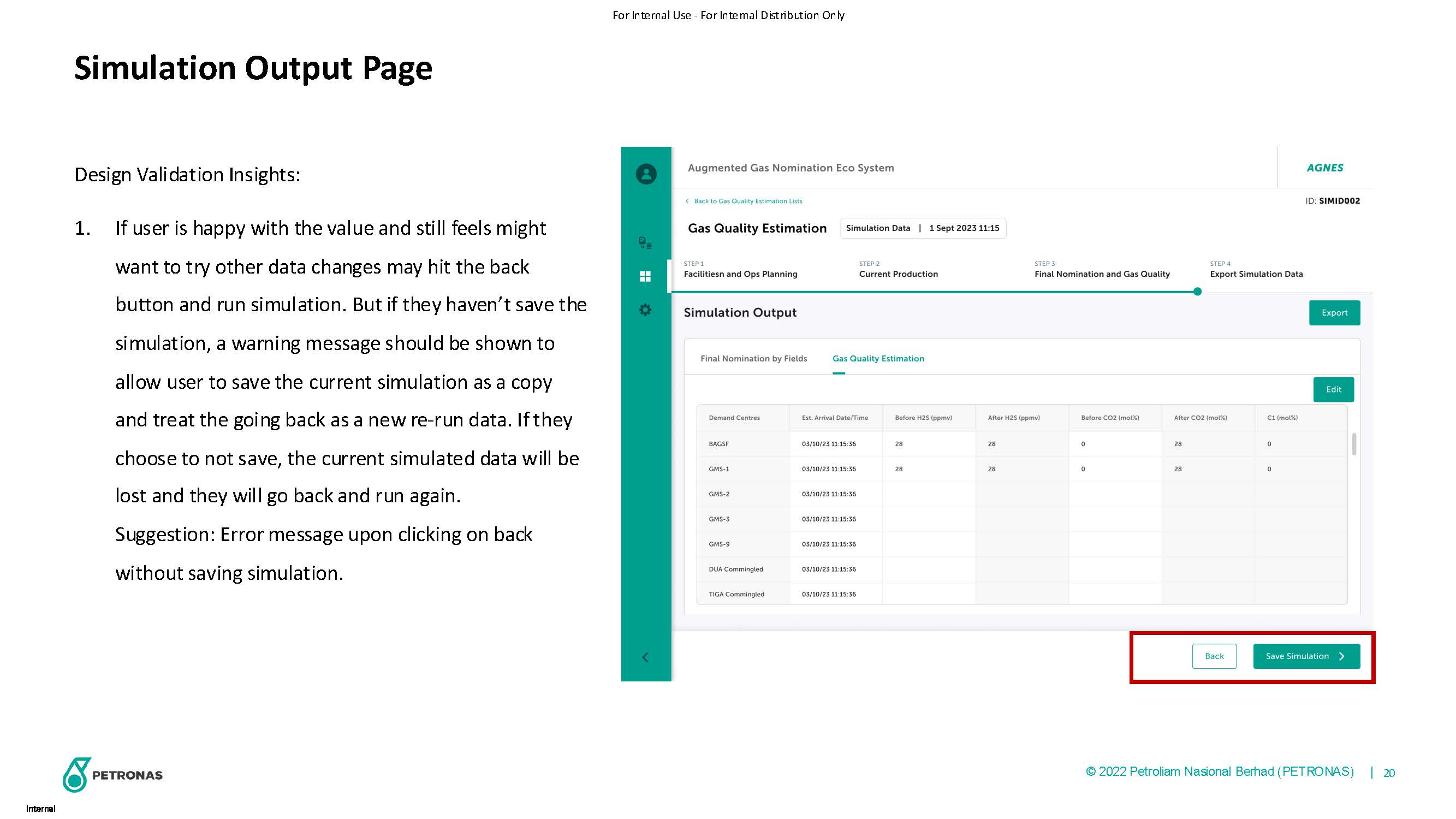Click the table vertical scrollbar
The image size is (1456, 819).
click(1354, 444)
